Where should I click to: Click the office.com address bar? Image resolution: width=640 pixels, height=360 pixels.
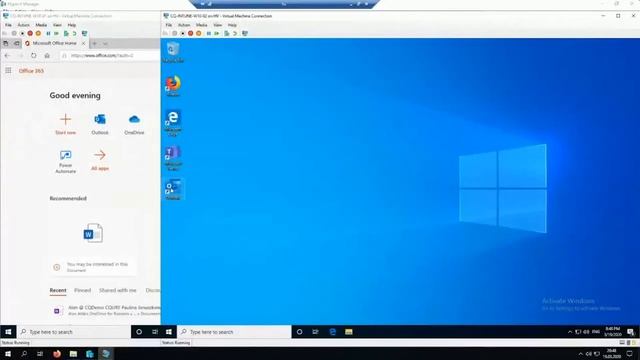coord(110,56)
